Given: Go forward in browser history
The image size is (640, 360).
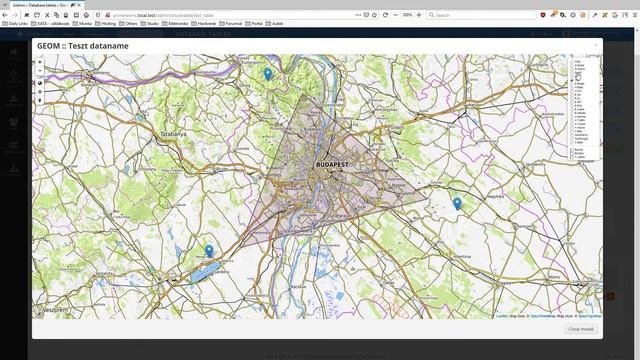Looking at the screenshot, I should point(15,15).
